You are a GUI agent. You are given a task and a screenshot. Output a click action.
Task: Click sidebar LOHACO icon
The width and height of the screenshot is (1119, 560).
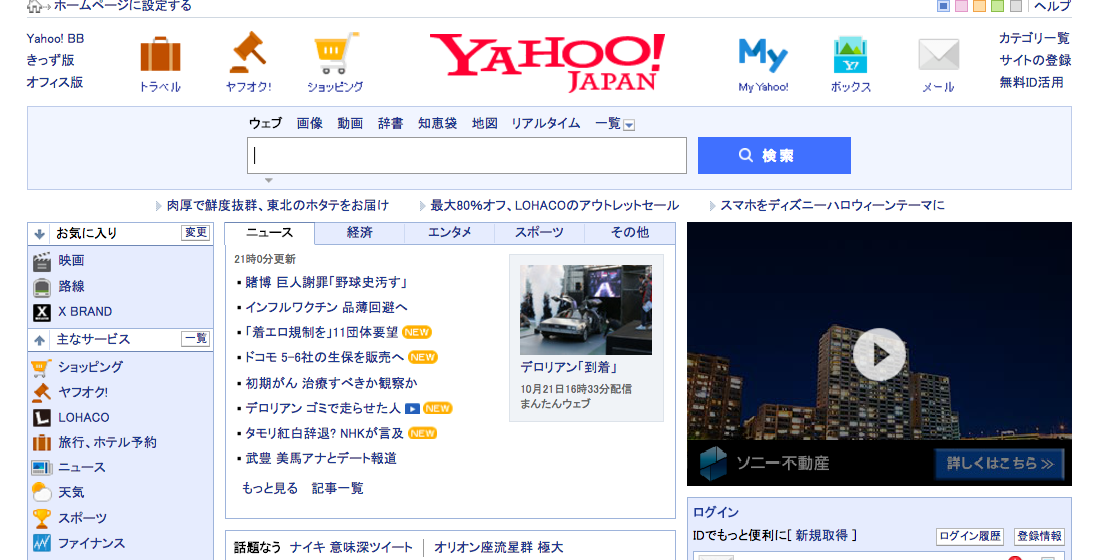click(x=42, y=418)
